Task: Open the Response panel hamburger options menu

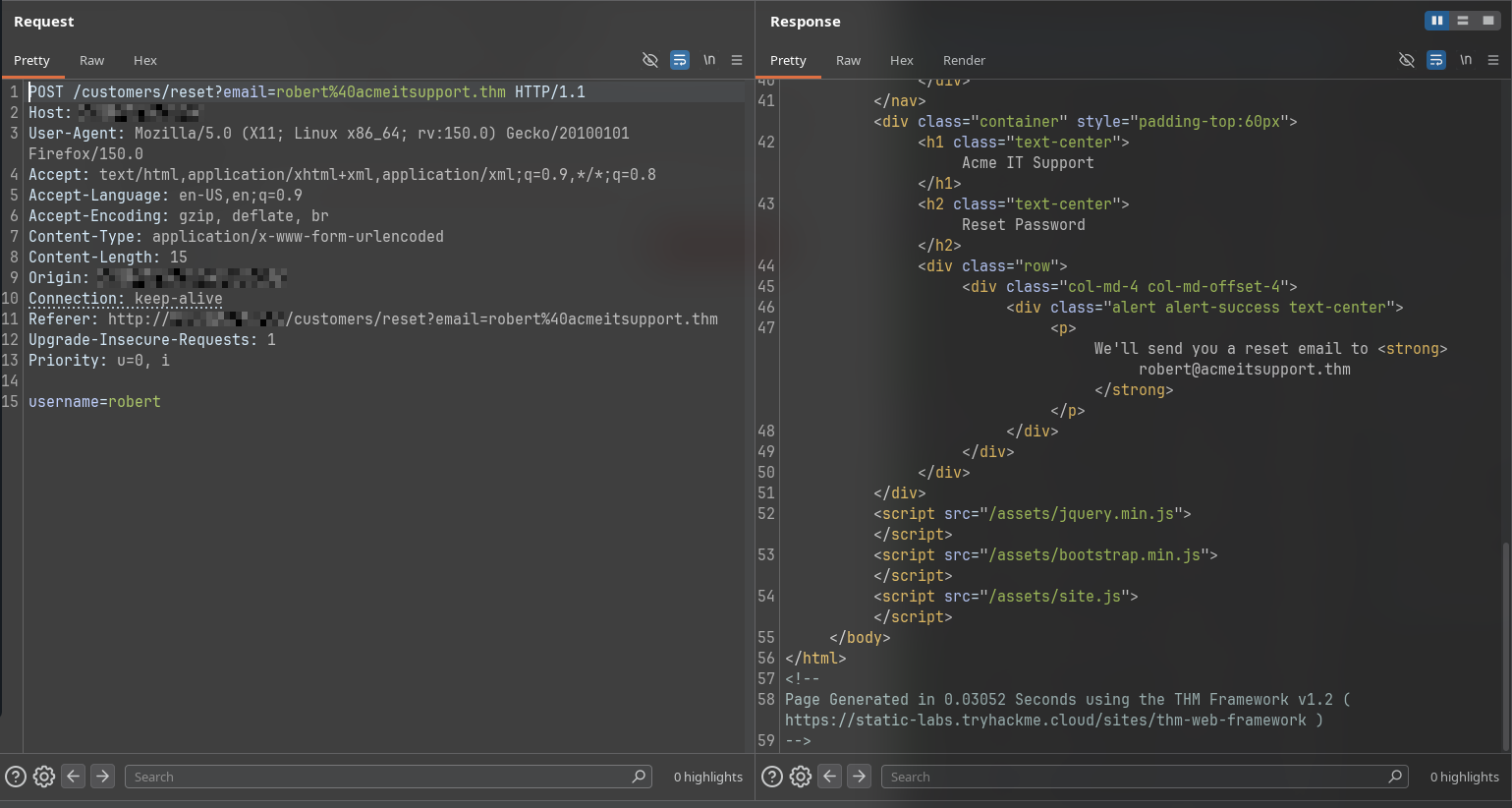Action: (x=1493, y=60)
